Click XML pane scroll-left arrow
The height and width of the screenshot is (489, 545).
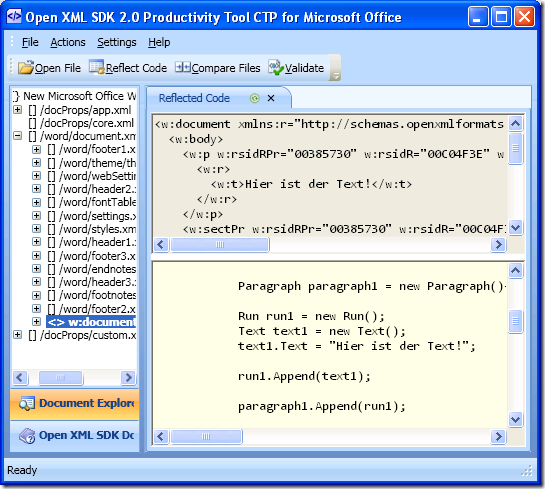(x=161, y=245)
